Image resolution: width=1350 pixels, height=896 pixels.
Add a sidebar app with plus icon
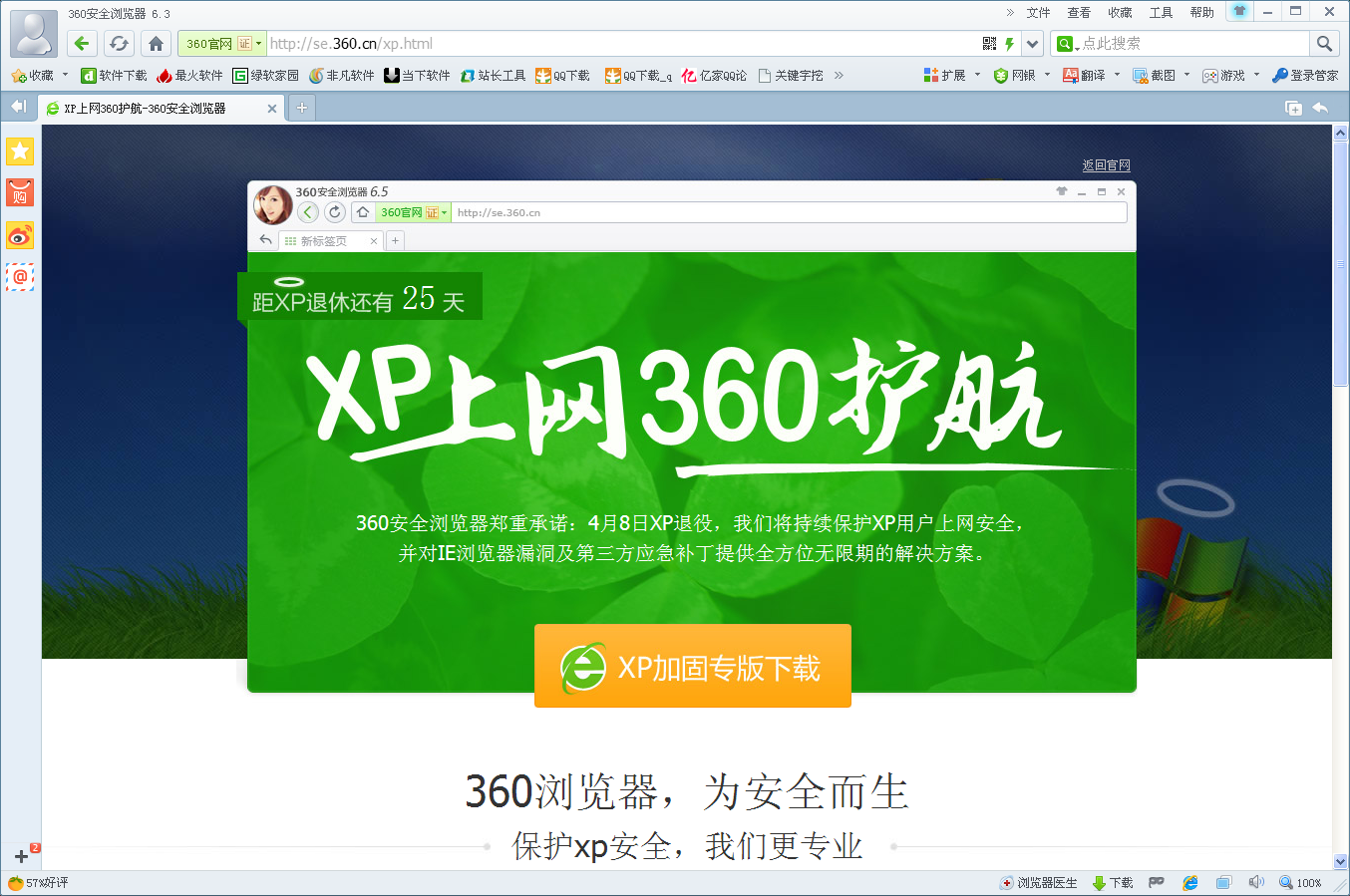click(22, 855)
